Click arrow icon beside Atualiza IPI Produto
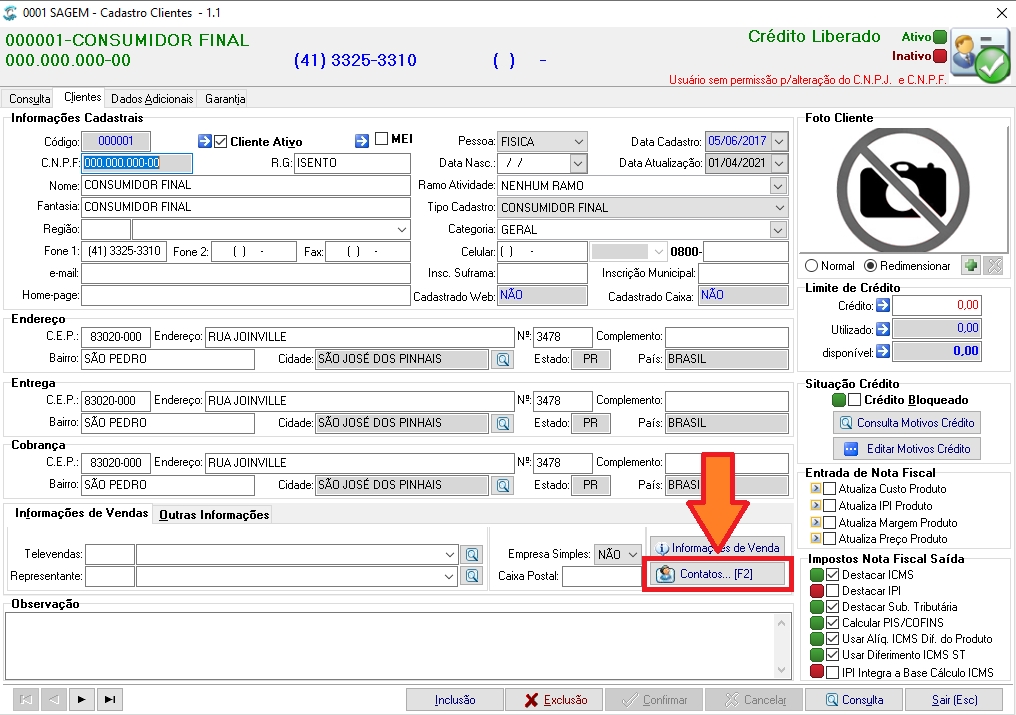Viewport: 1016px width, 715px height. [816, 505]
